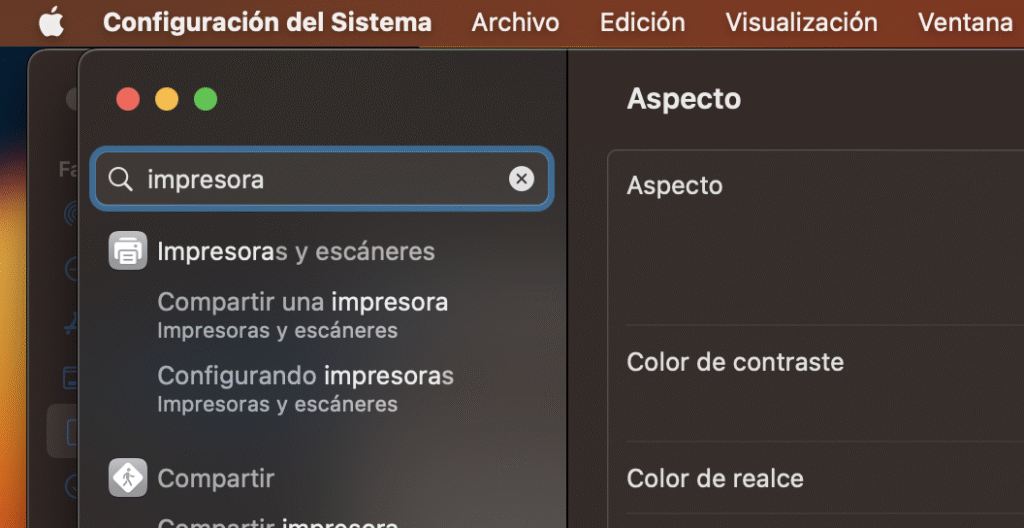Open the Configuración del Sistema menu
The image size is (1024, 528).
pos(267,22)
